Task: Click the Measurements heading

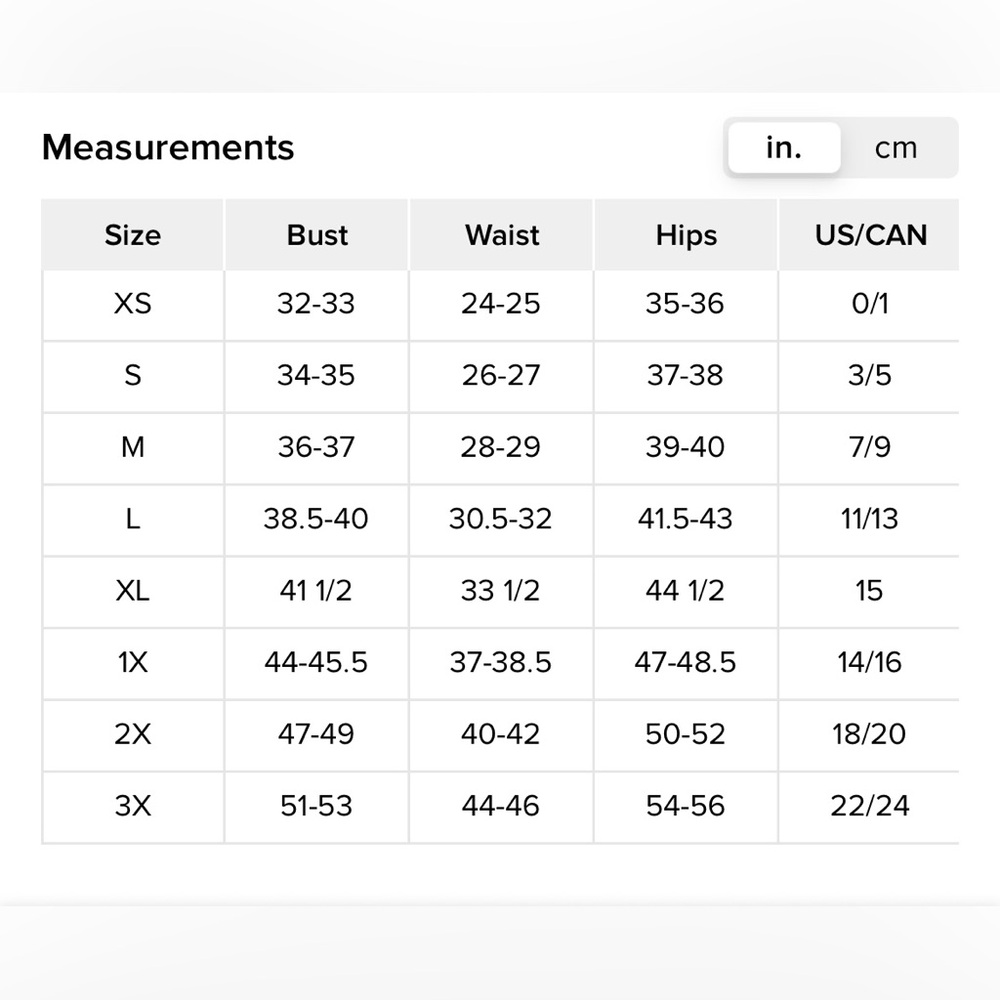Action: click(x=168, y=147)
